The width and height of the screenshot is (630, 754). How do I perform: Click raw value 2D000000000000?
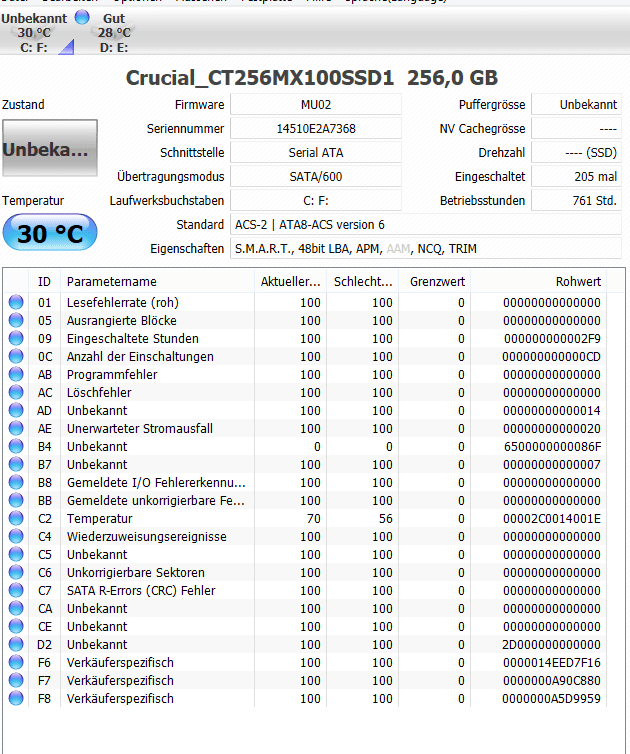coord(551,644)
